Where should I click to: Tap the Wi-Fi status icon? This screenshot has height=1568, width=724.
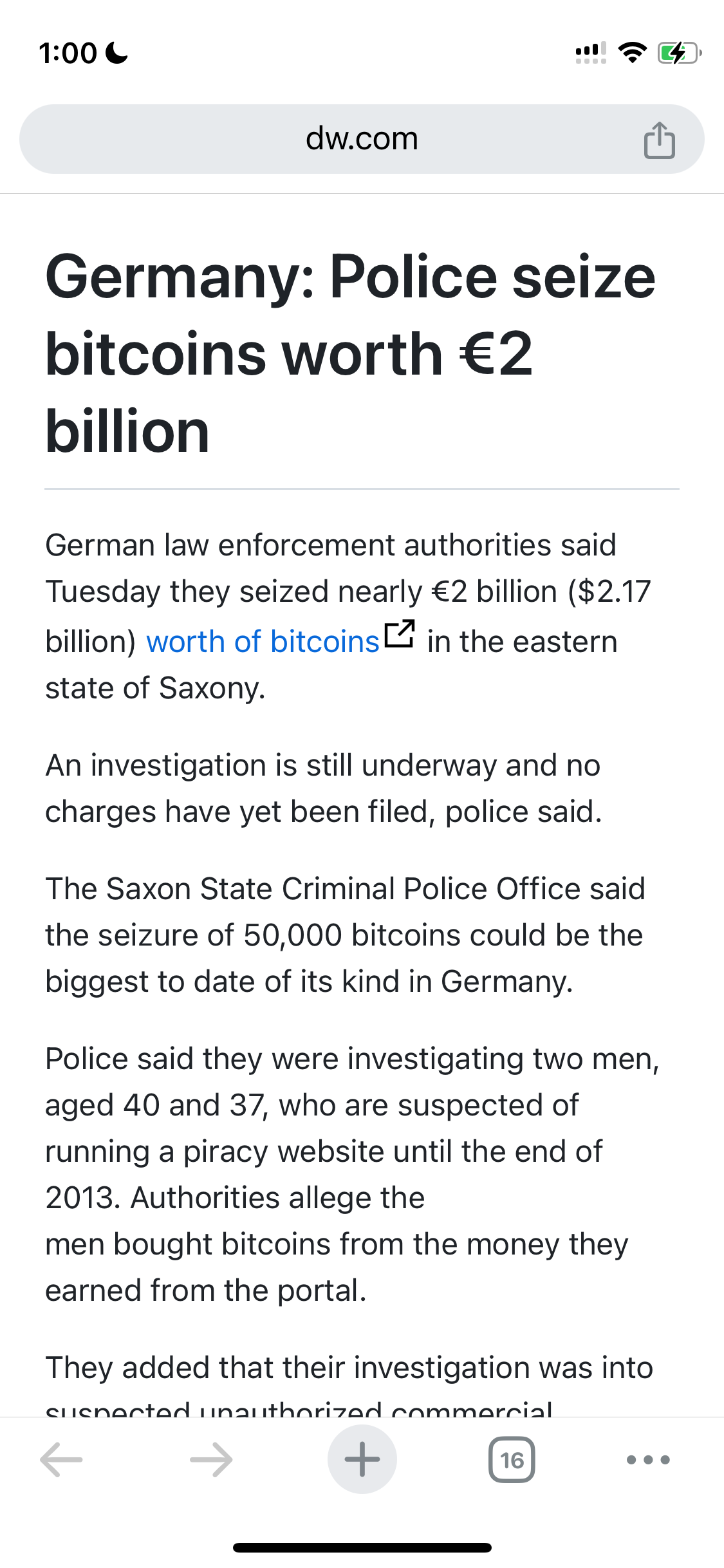(633, 53)
